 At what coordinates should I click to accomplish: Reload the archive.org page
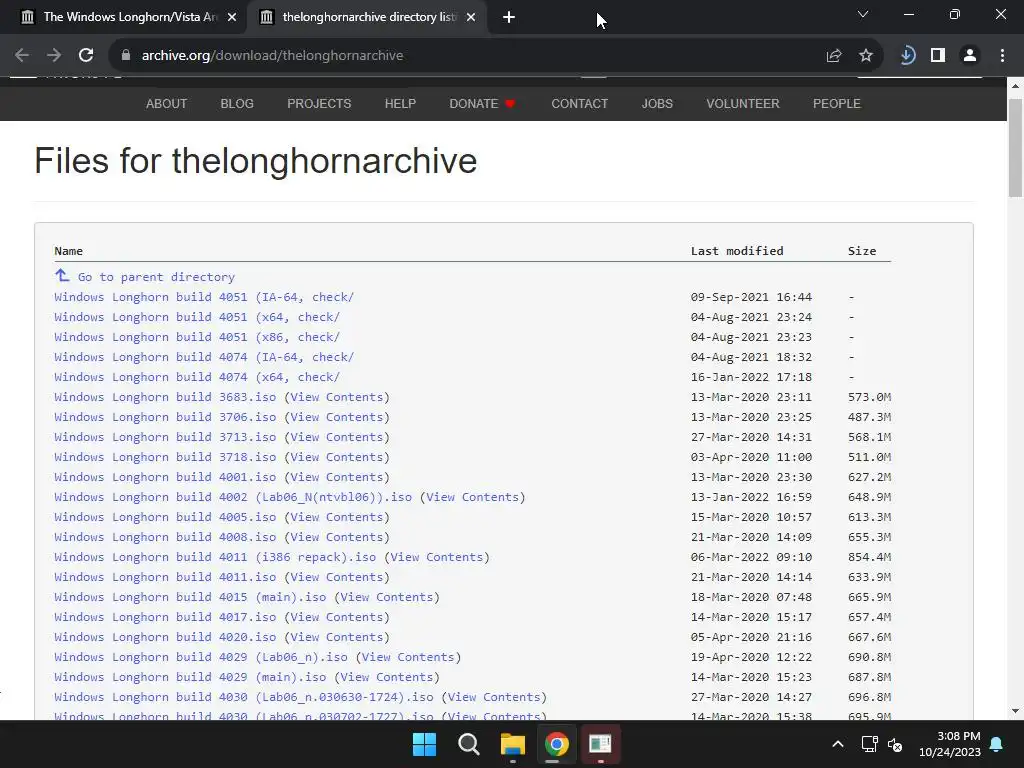86,56
